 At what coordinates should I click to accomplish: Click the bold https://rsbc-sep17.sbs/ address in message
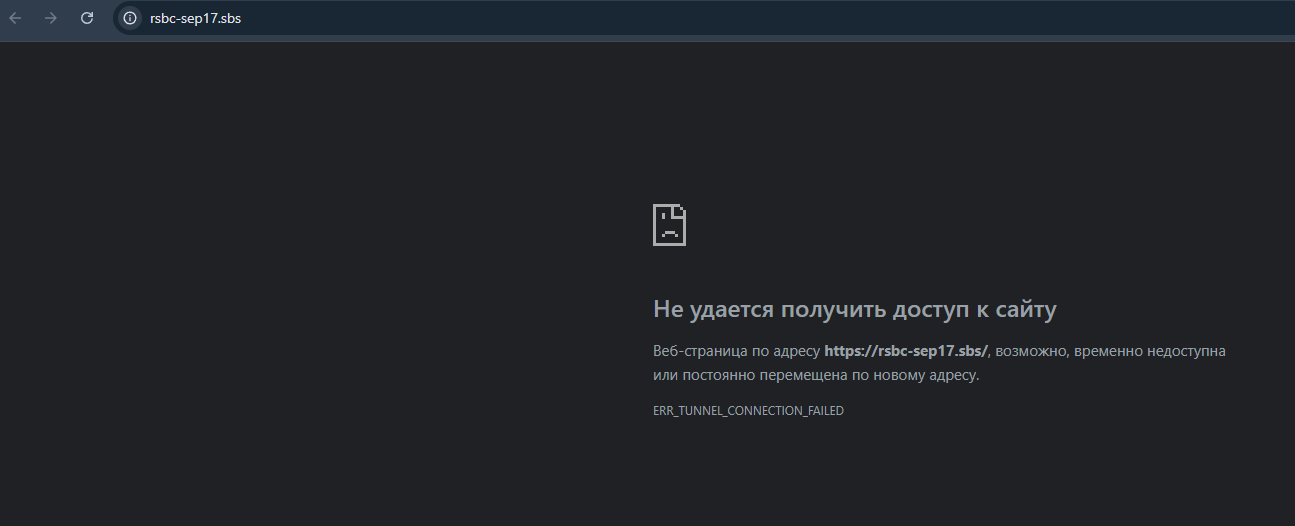[905, 351]
